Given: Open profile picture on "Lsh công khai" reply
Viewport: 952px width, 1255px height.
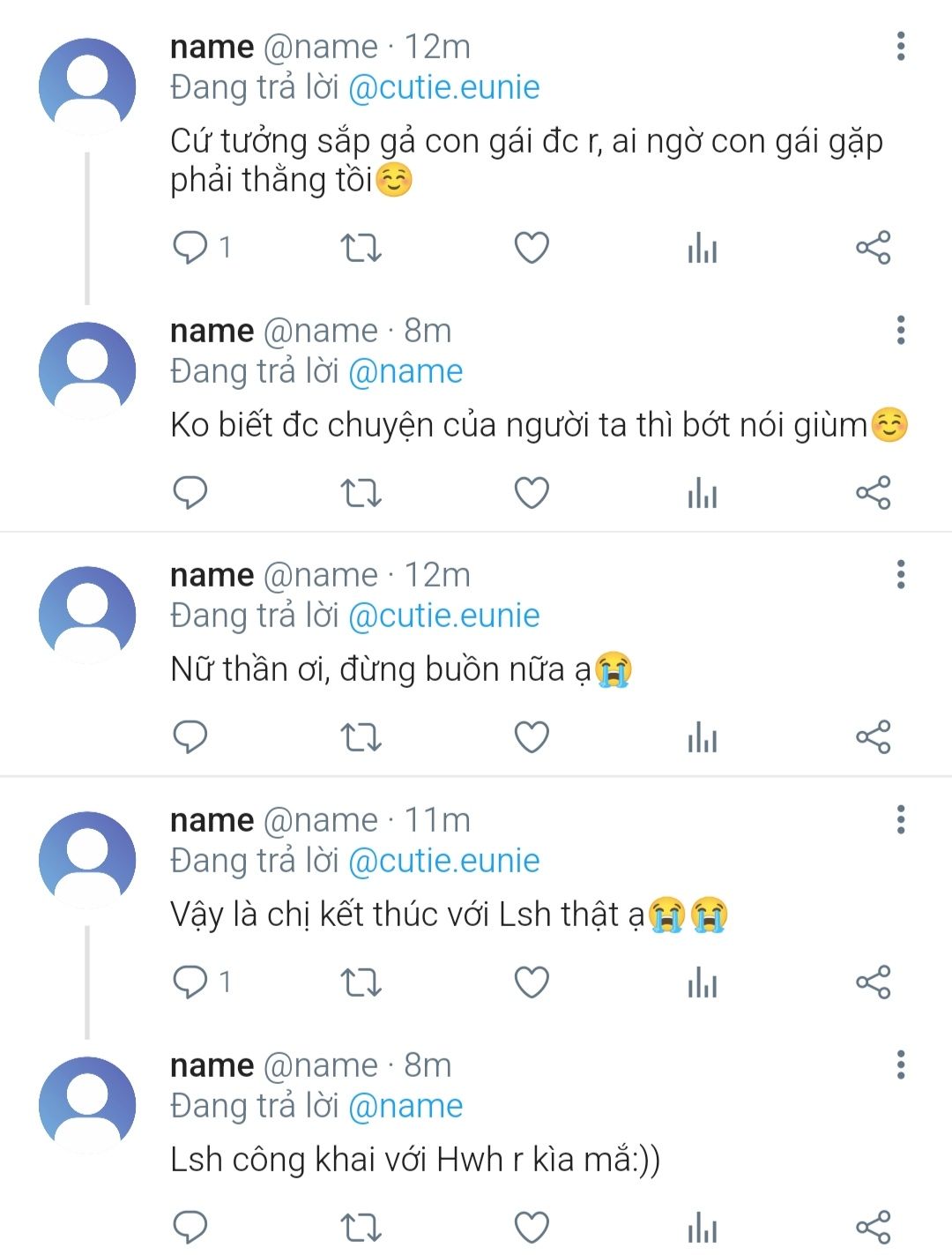Looking at the screenshot, I should coord(87,1105).
